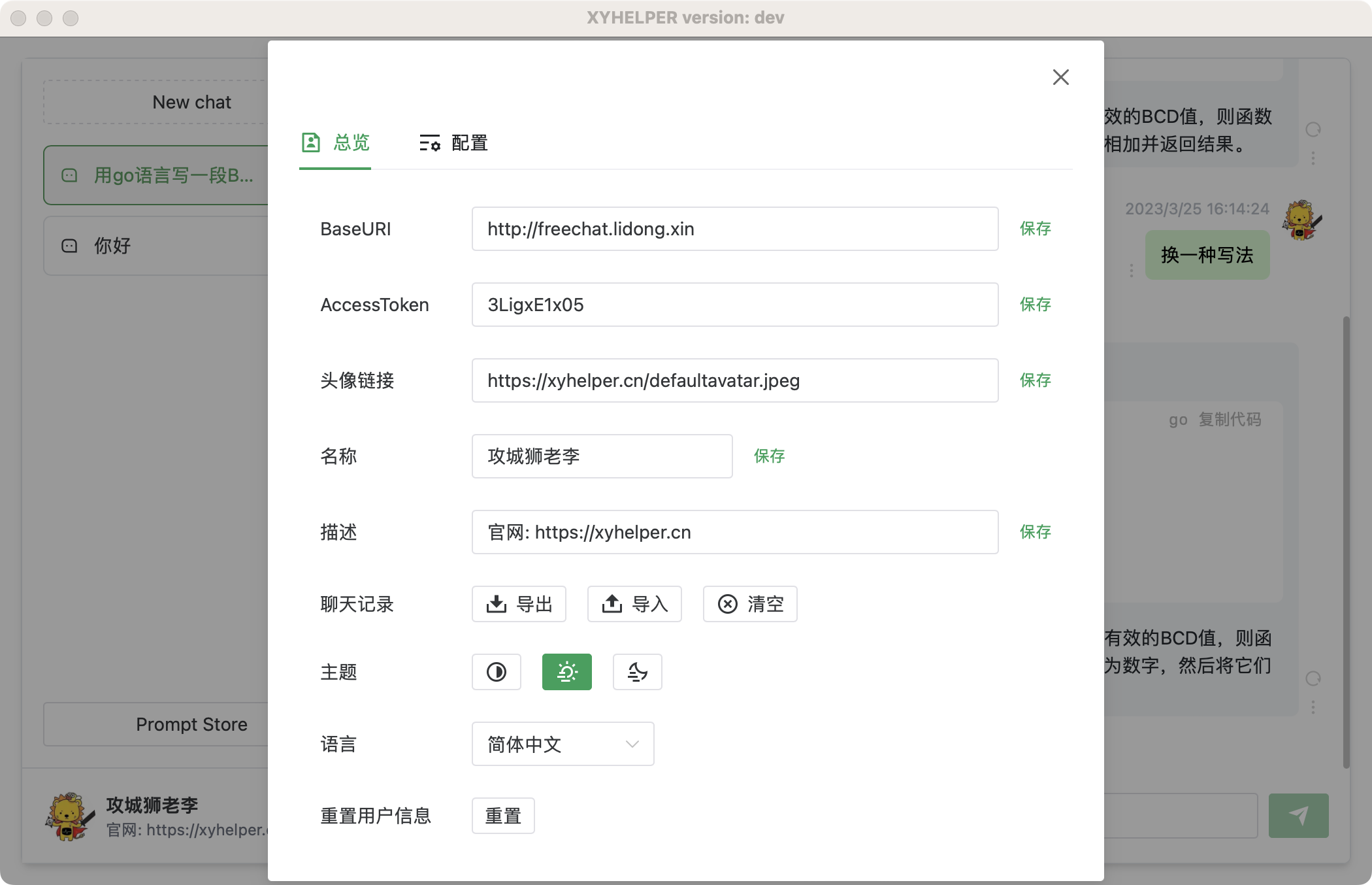Close the settings dialog with the X icon
The width and height of the screenshot is (1372, 885).
click(x=1060, y=77)
